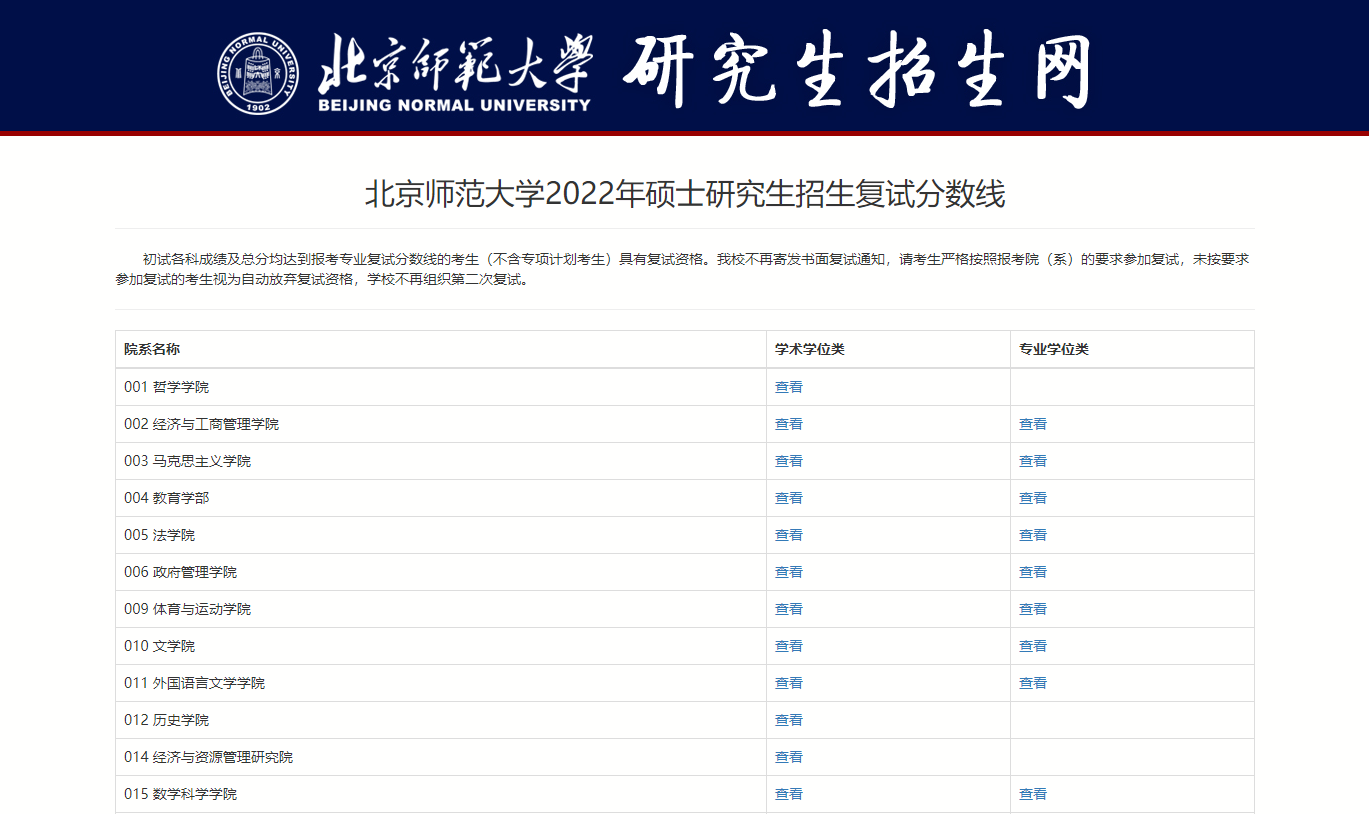Viewport: 1369px width, 814px height.
Task: Select the row text 015 数学科学学院
Action: [181, 794]
